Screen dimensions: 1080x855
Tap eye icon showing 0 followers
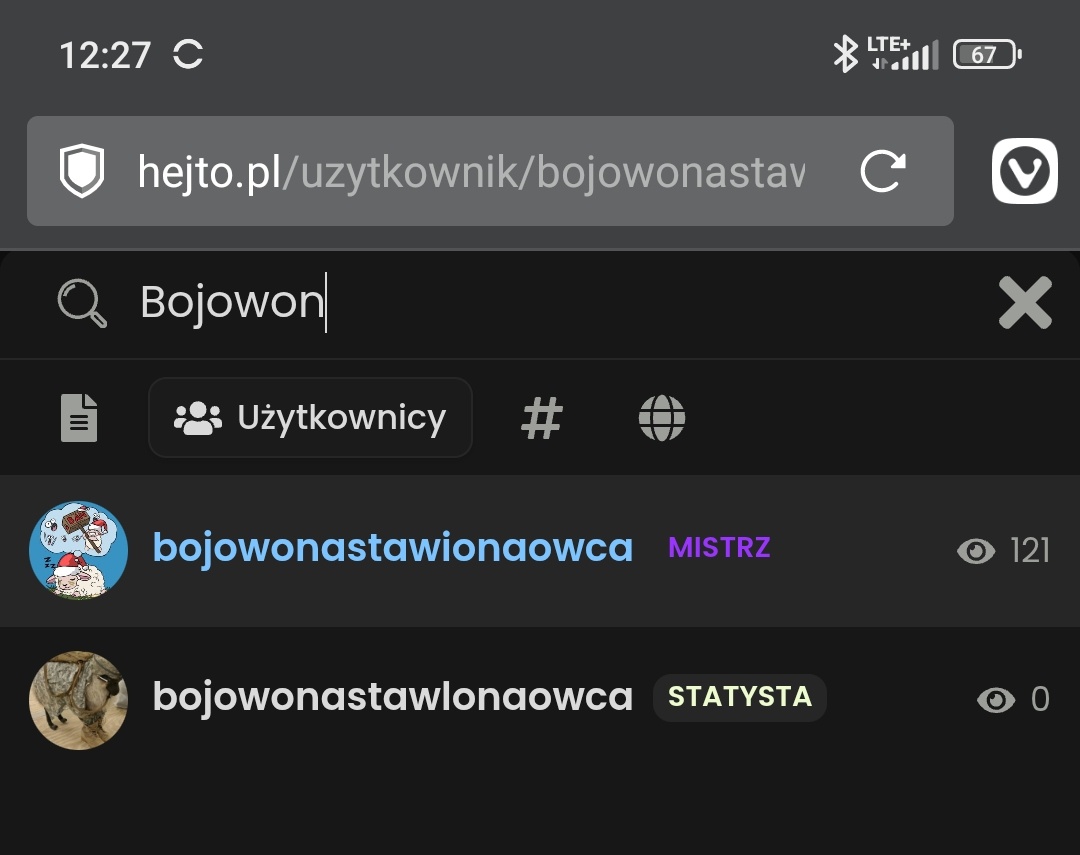[x=996, y=700]
